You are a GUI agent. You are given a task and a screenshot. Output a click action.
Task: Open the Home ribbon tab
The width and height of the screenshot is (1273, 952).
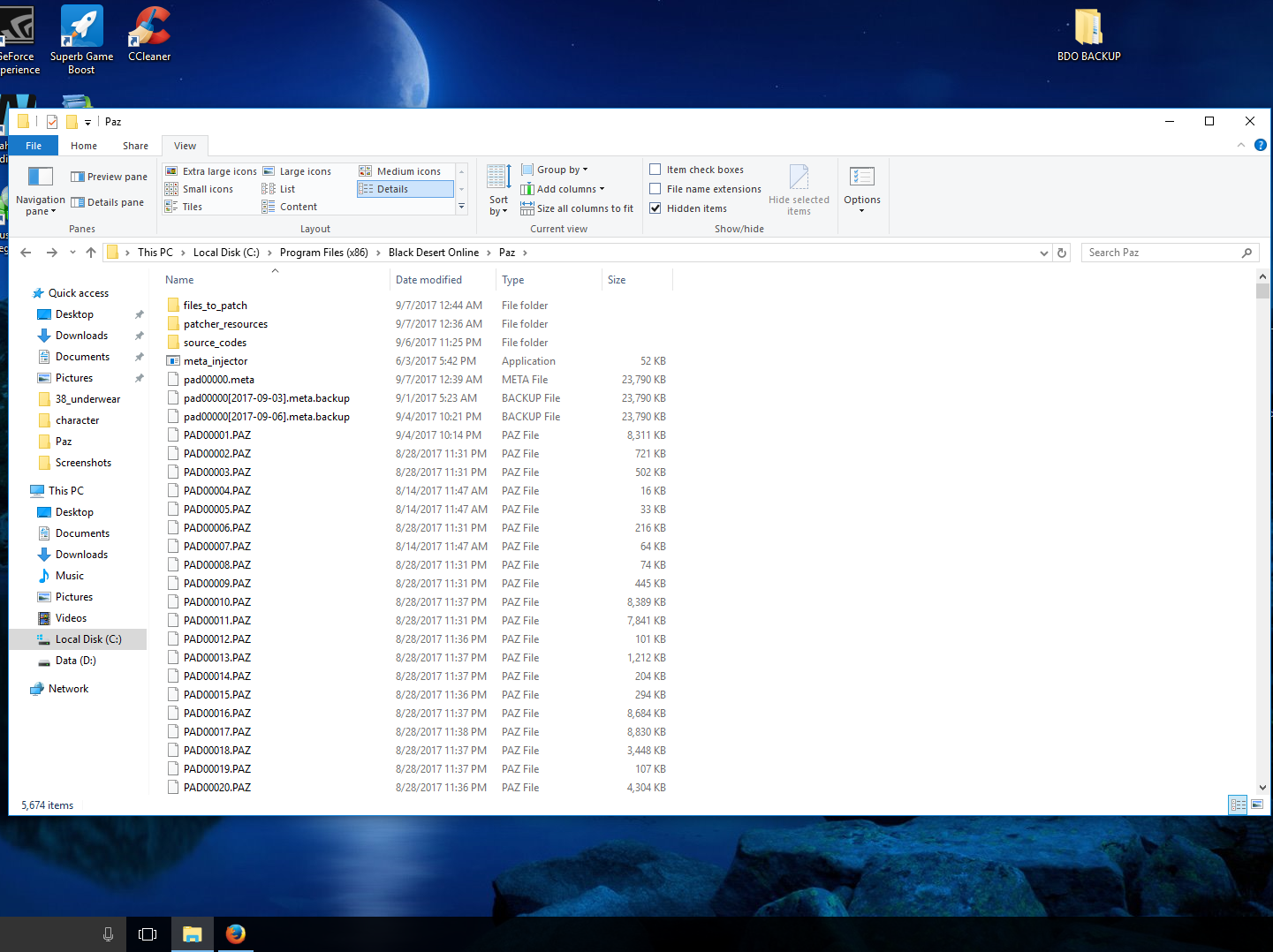click(x=84, y=146)
